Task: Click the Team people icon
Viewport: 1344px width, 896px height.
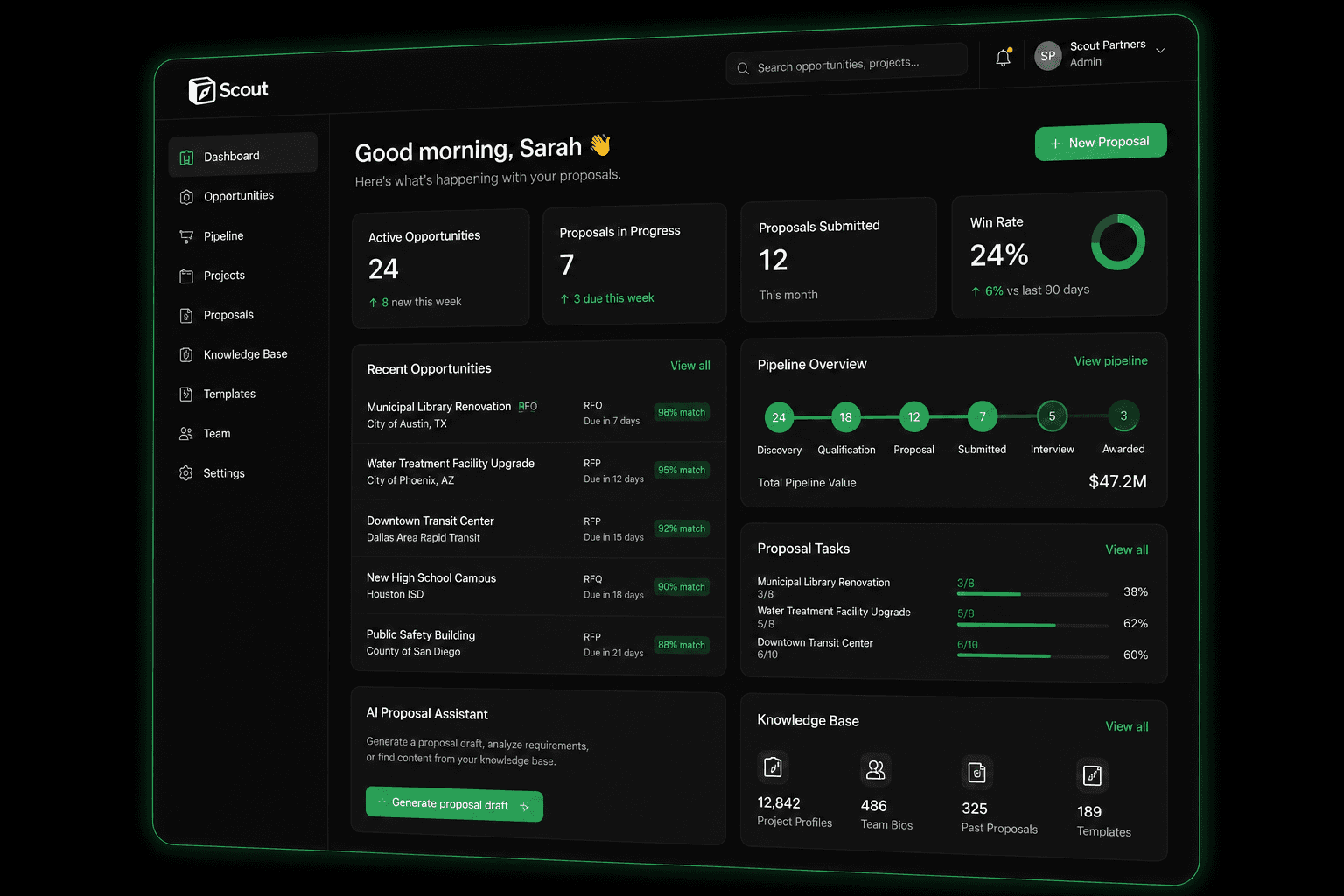Action: point(186,434)
